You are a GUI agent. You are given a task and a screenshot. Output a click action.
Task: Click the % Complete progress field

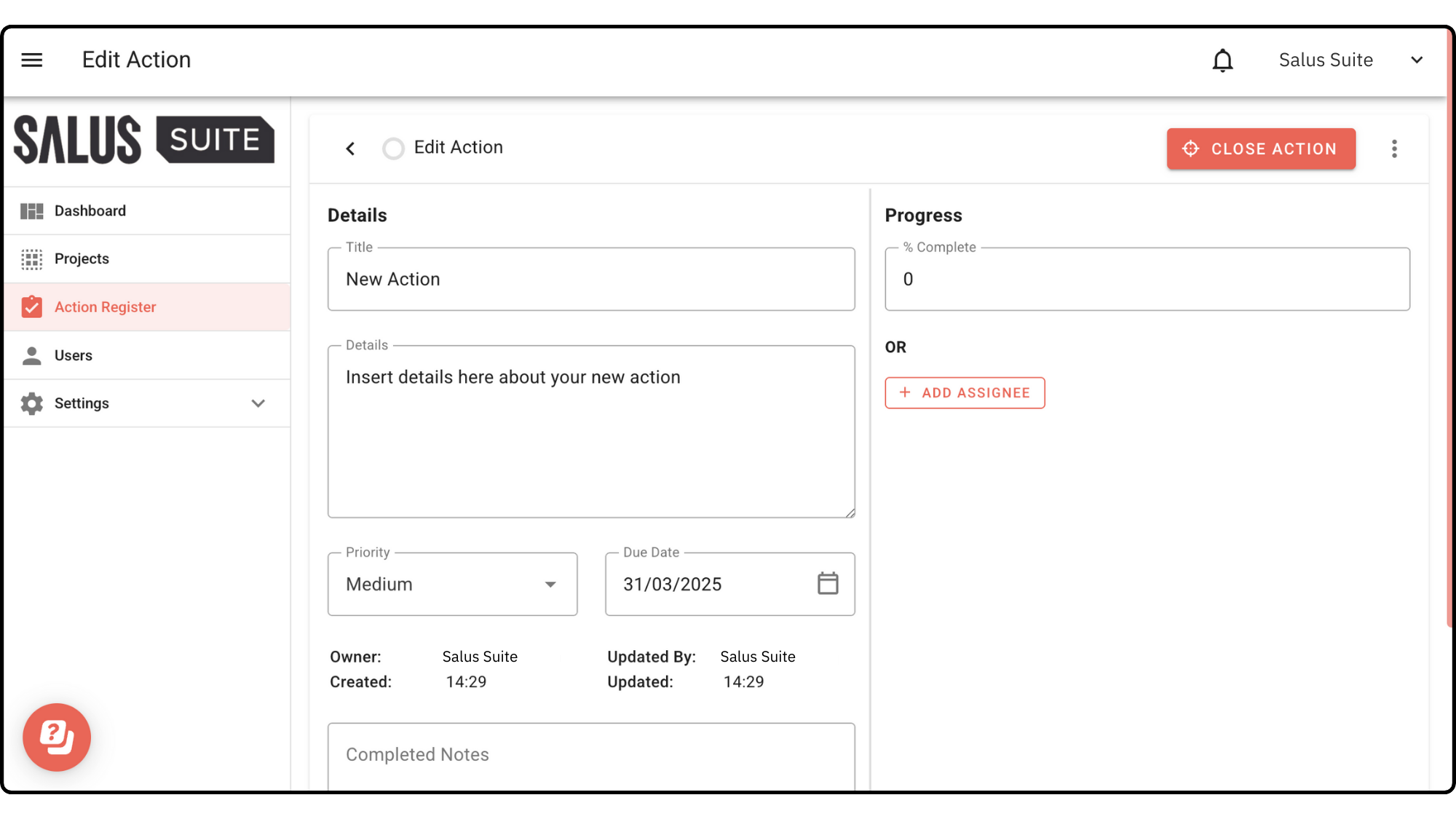point(1147,280)
